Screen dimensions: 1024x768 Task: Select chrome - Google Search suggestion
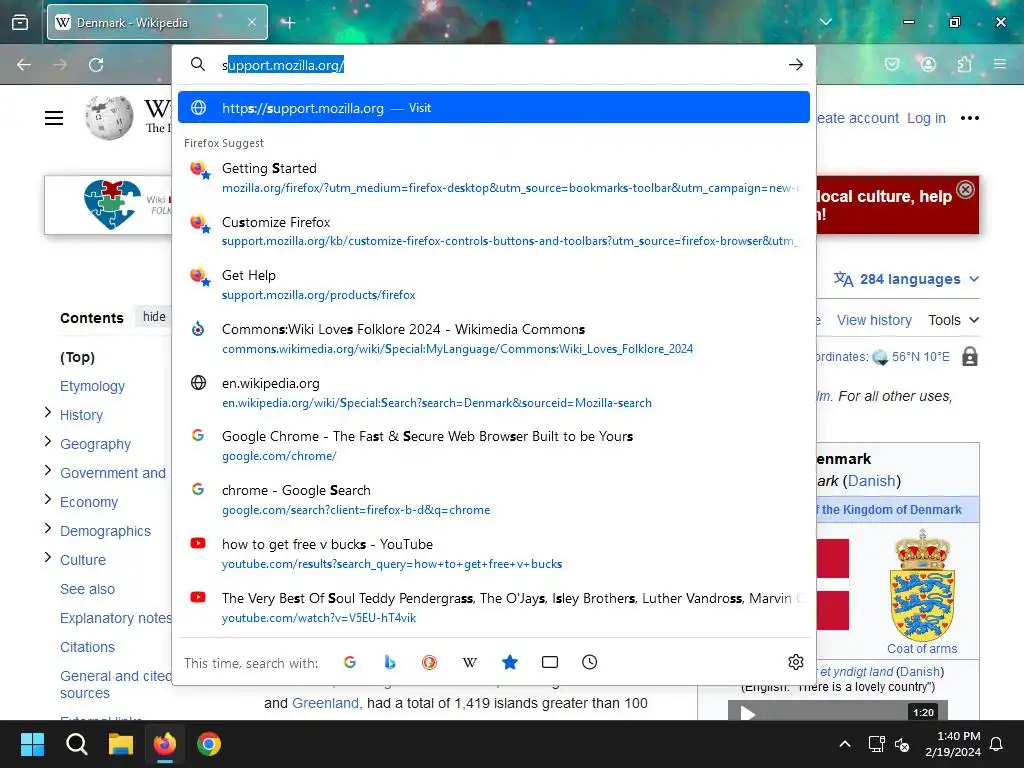[x=494, y=500]
